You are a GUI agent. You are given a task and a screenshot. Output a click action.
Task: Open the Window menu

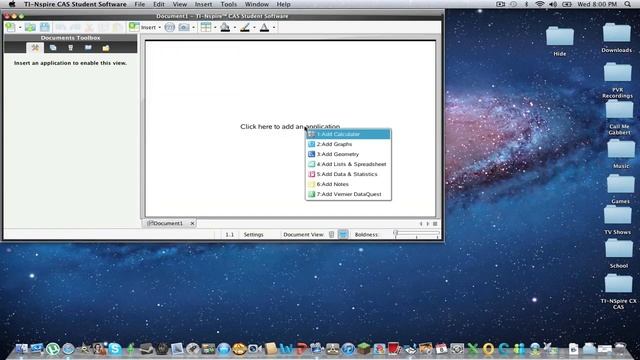click(x=256, y=4)
